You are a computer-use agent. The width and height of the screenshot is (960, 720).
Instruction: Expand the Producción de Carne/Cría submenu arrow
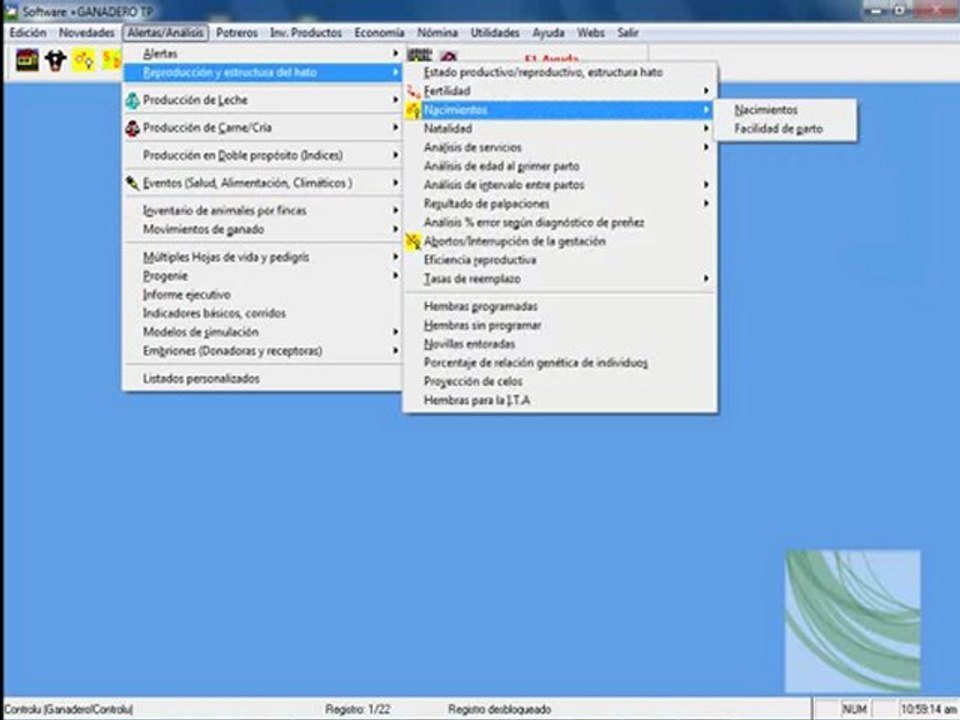coord(395,127)
